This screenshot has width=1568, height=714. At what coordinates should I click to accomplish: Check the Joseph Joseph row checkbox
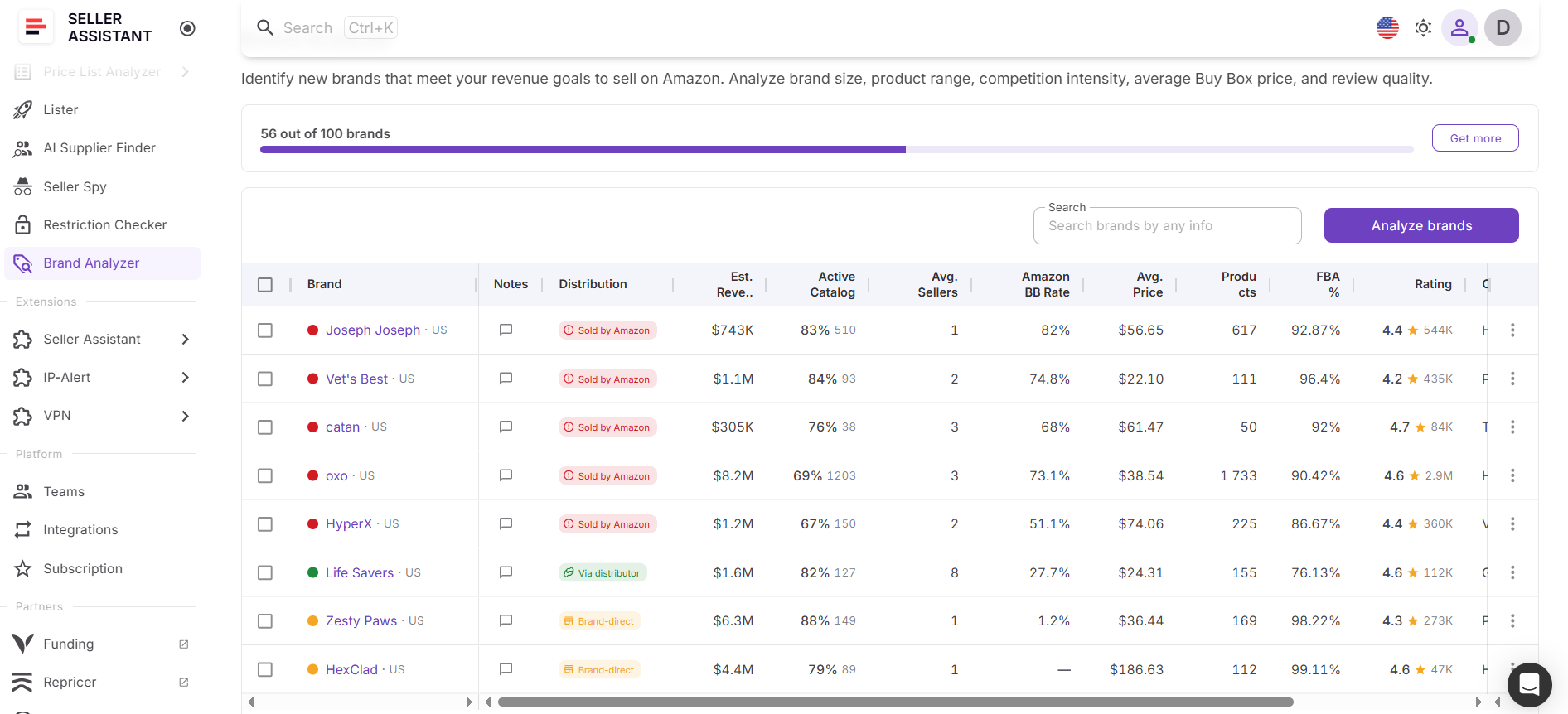pyautogui.click(x=265, y=330)
